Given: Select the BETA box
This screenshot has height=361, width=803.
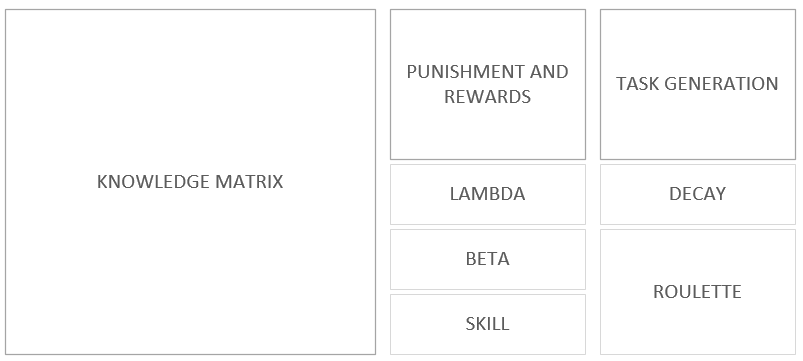Looking at the screenshot, I should [x=488, y=259].
